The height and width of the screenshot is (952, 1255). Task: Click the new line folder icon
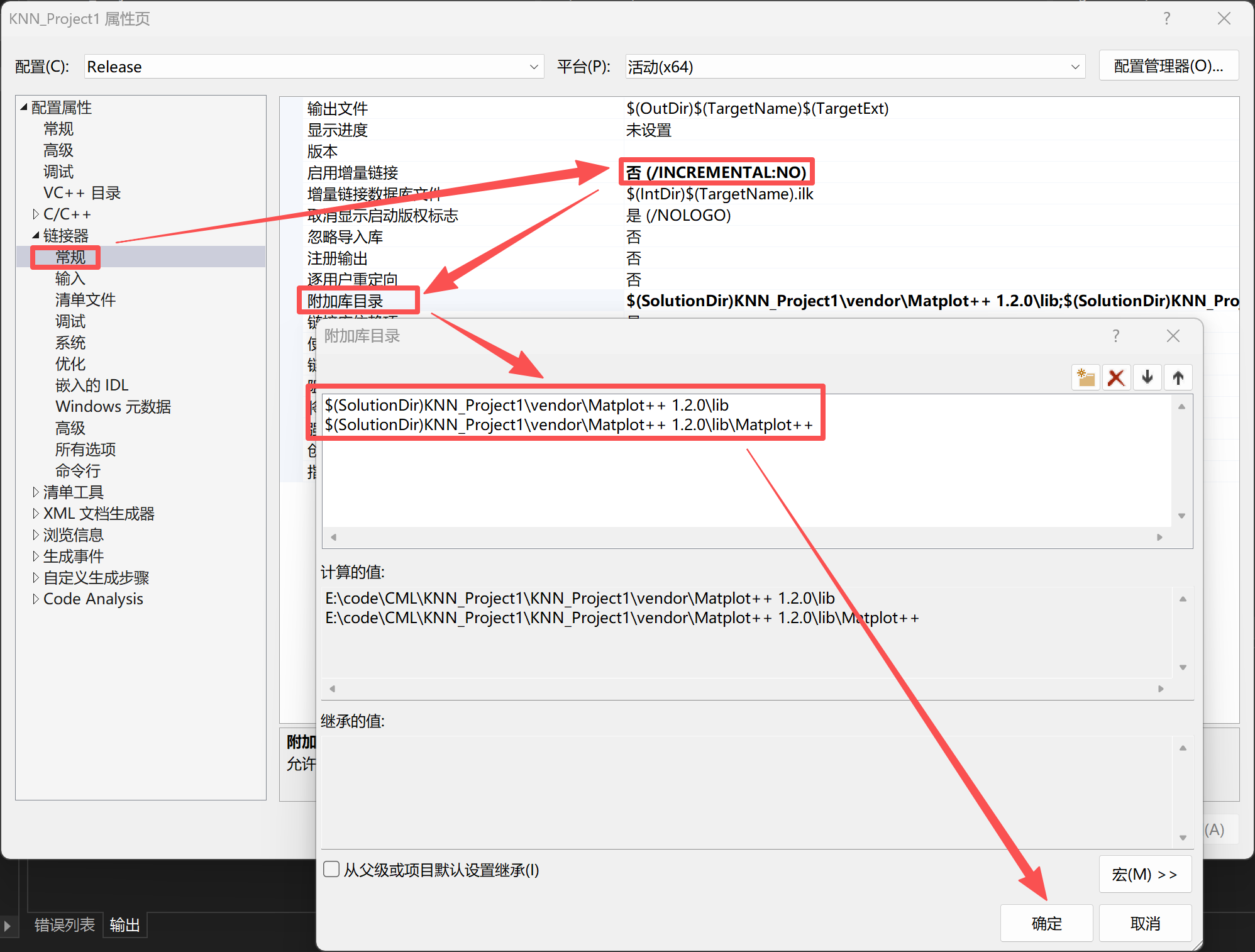pyautogui.click(x=1086, y=377)
